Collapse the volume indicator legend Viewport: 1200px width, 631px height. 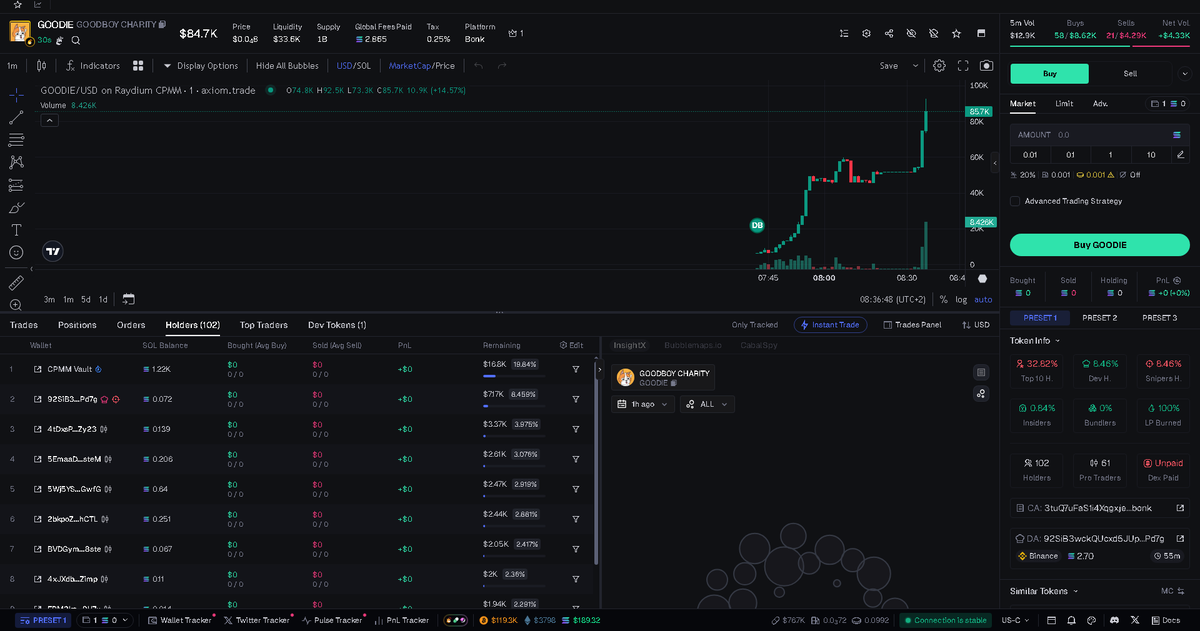coord(49,120)
